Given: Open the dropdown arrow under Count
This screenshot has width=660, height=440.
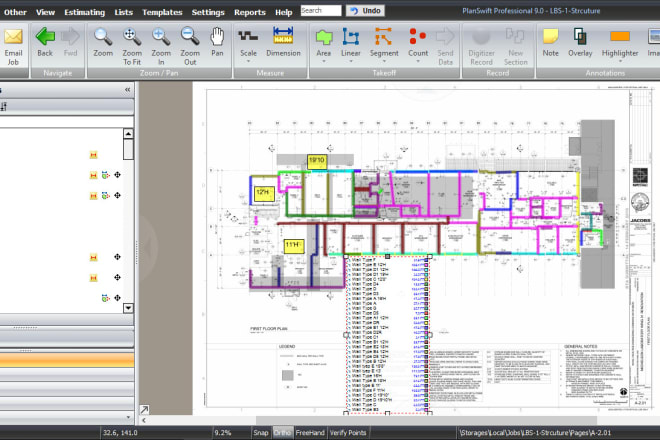Looking at the screenshot, I should (418, 61).
